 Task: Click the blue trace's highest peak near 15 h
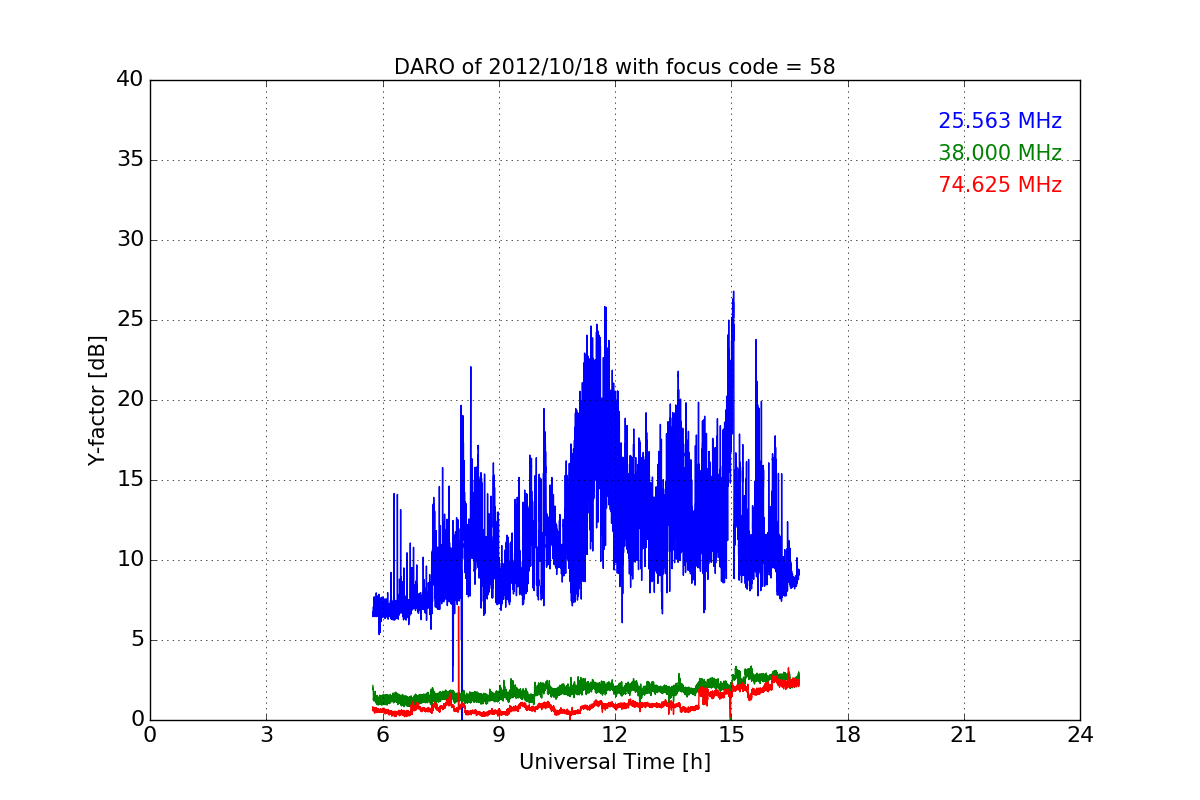733,293
